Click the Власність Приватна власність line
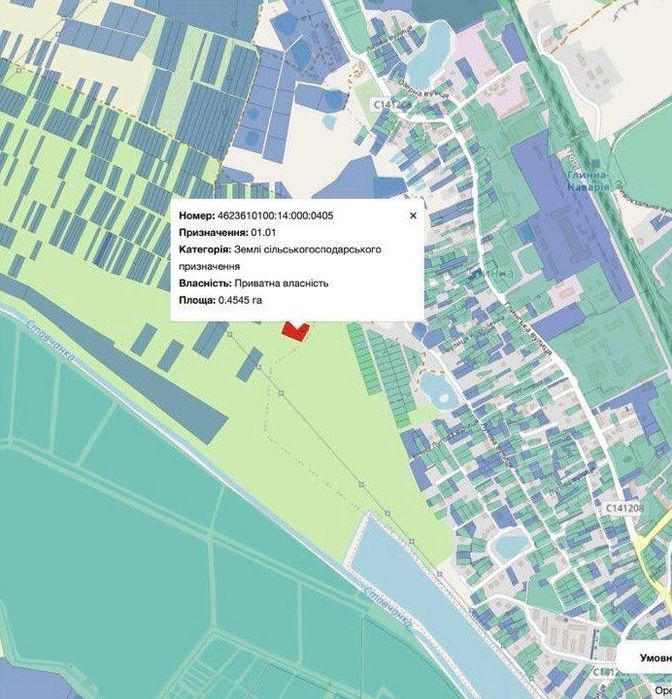Image resolution: width=672 pixels, height=699 pixels. click(254, 284)
